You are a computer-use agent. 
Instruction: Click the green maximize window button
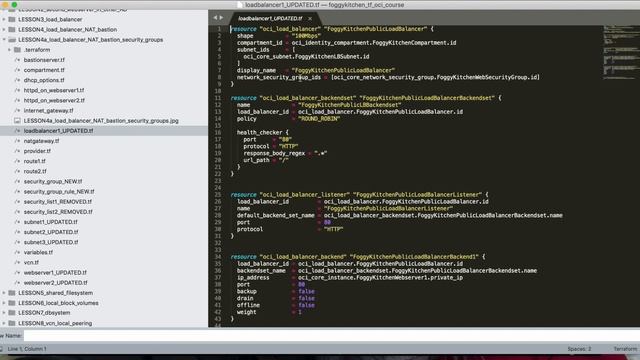point(14,4)
